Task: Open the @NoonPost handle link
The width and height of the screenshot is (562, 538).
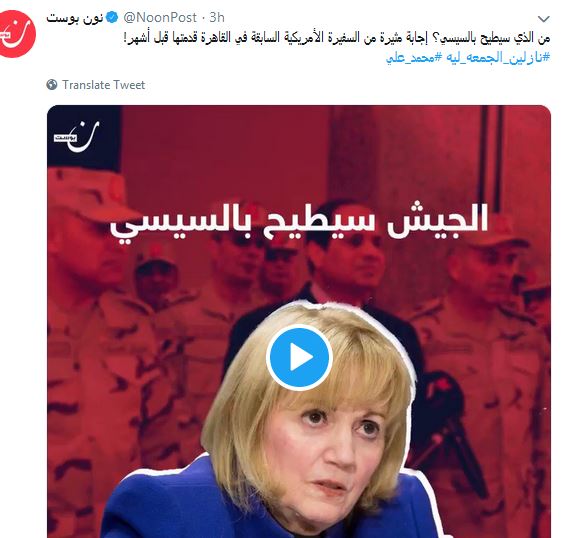Action: (160, 17)
